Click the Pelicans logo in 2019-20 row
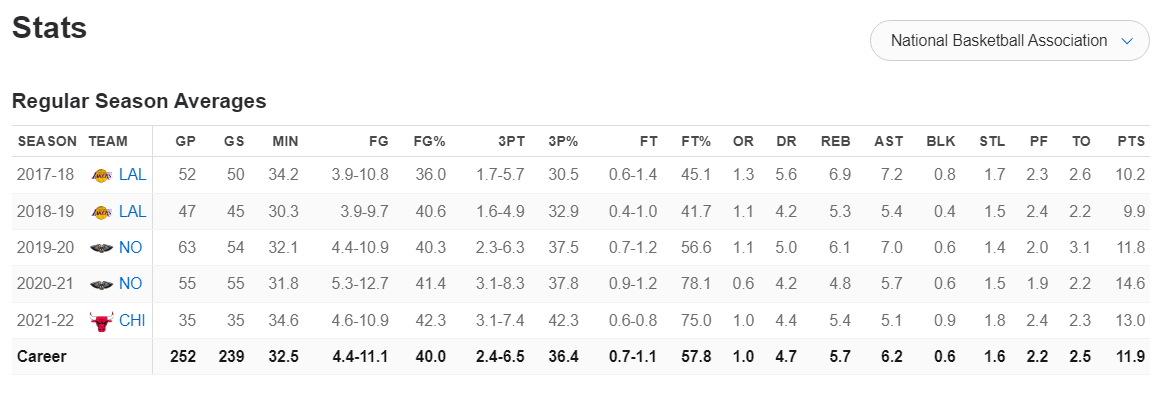 pyautogui.click(x=101, y=248)
